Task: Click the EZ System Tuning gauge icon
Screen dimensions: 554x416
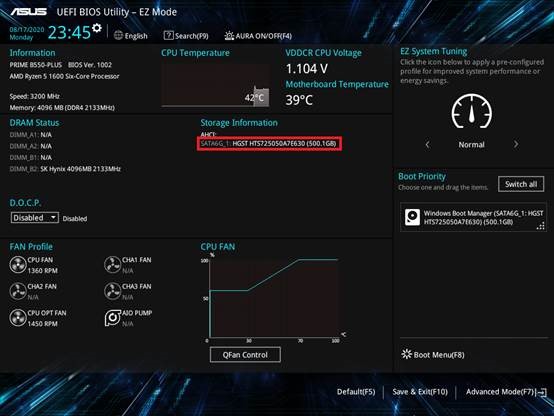Action: coord(471,111)
